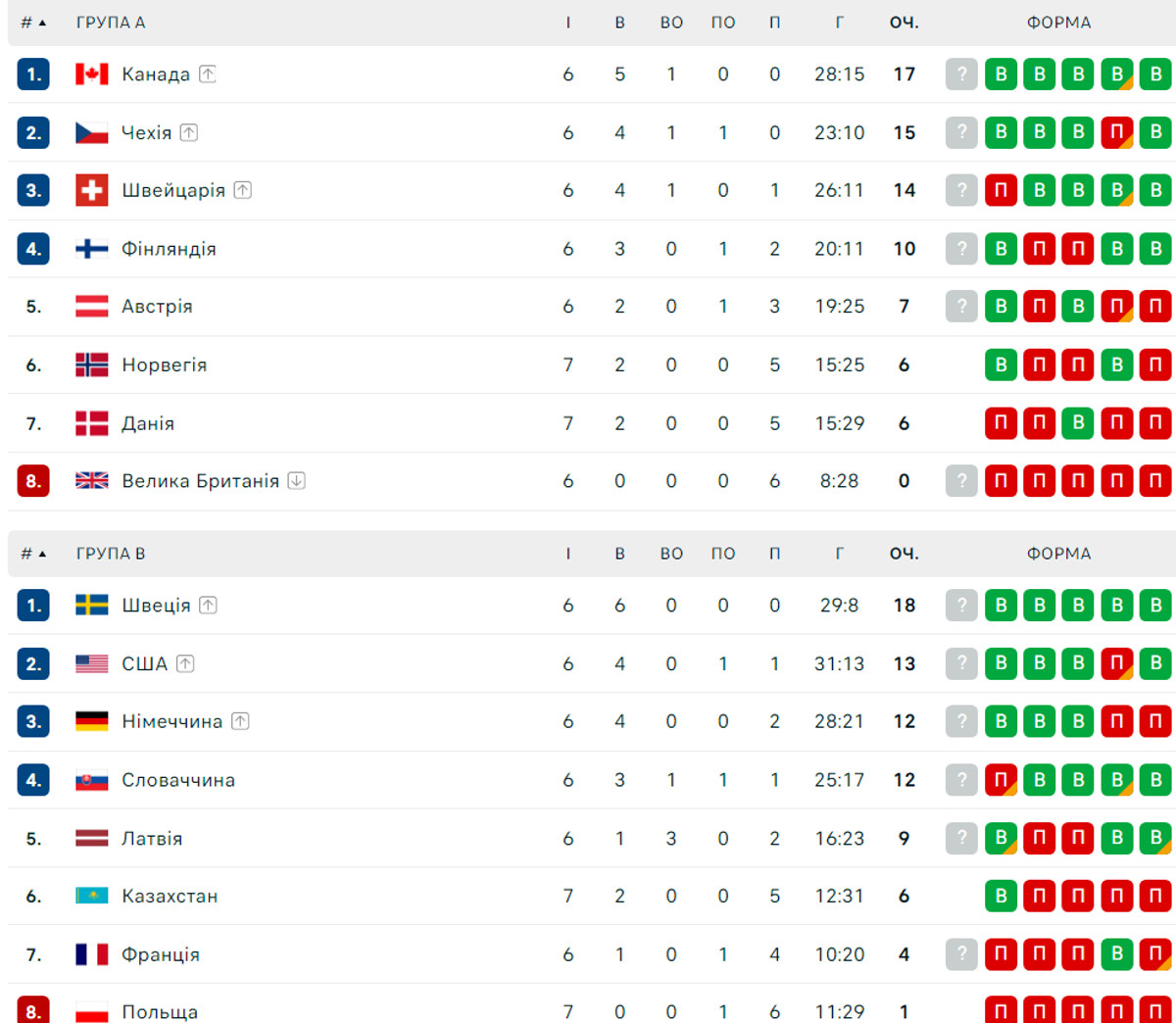Click the ГРУПА A header label
The height and width of the screenshot is (1023, 1176).
[111, 23]
